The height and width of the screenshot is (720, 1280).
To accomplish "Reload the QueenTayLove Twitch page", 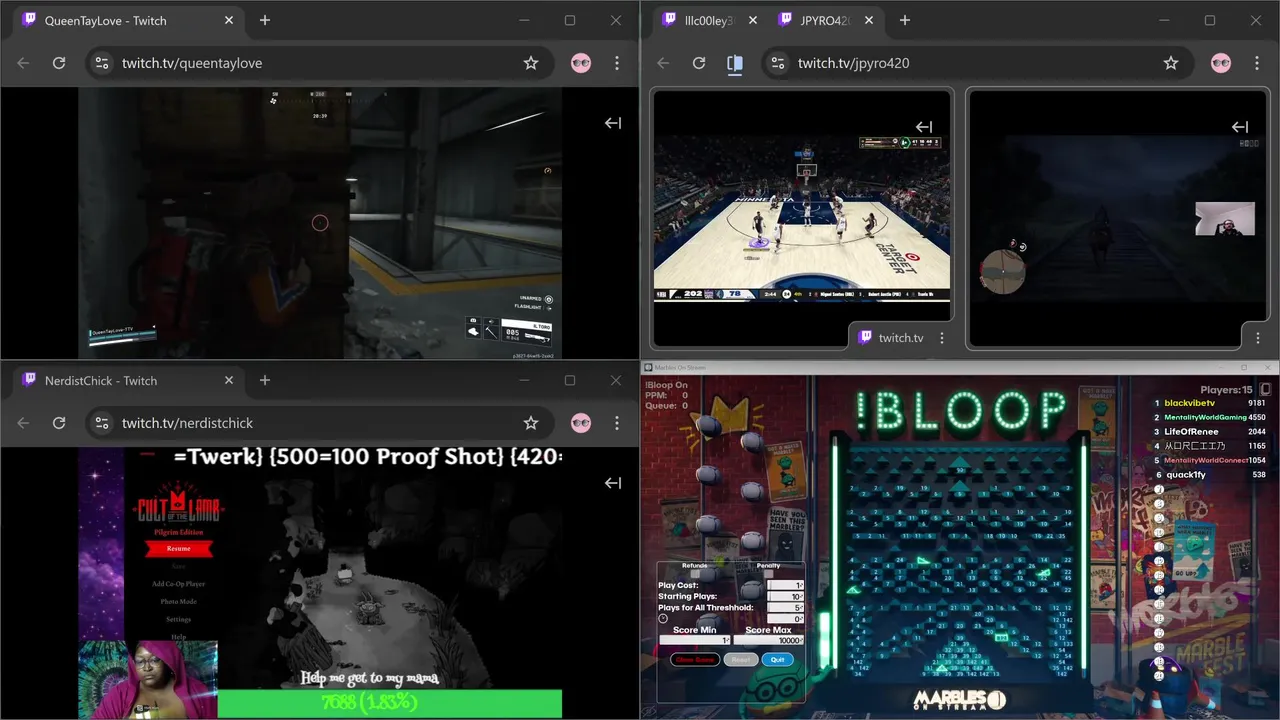I will pos(59,63).
